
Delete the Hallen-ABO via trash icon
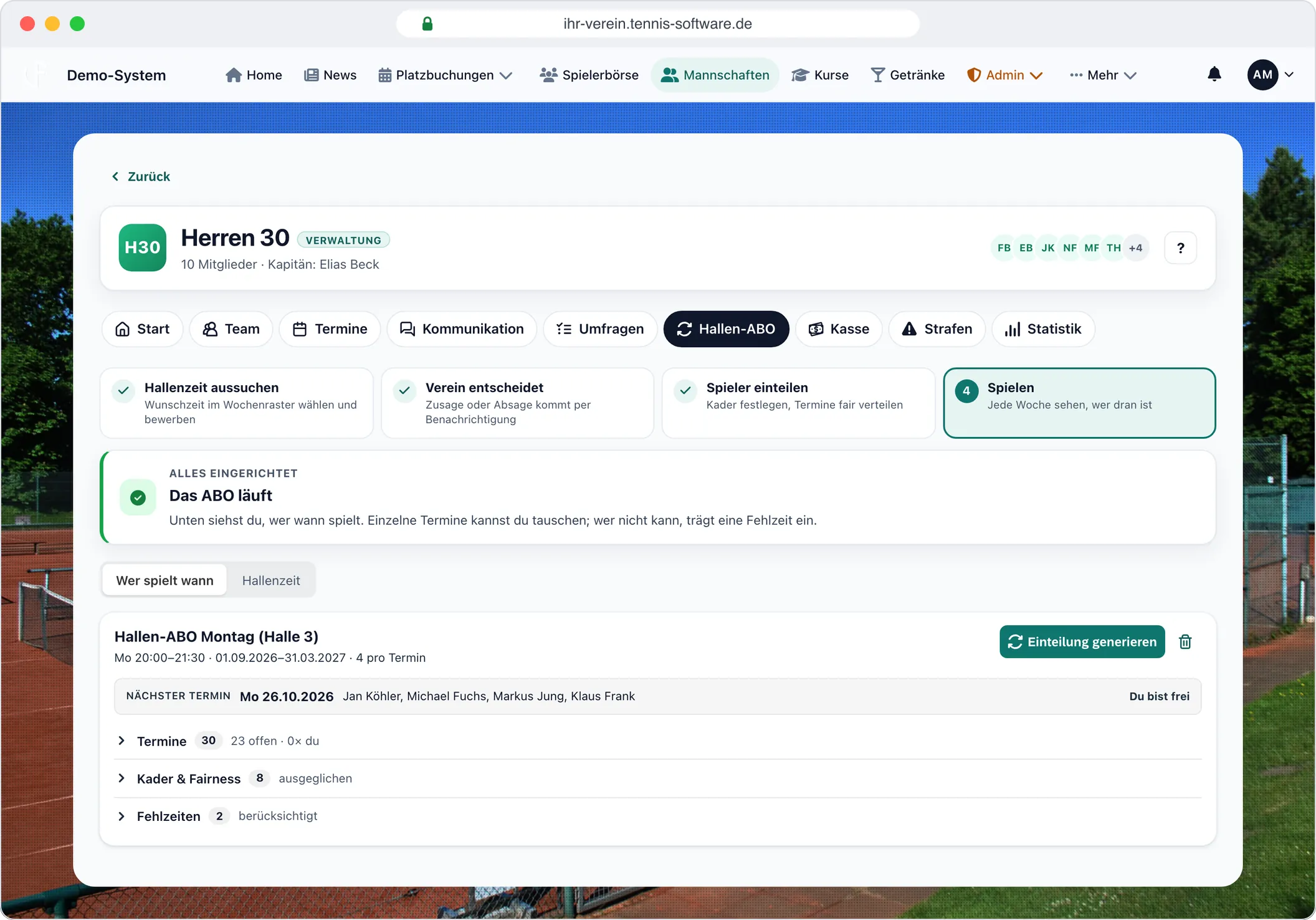point(1185,641)
